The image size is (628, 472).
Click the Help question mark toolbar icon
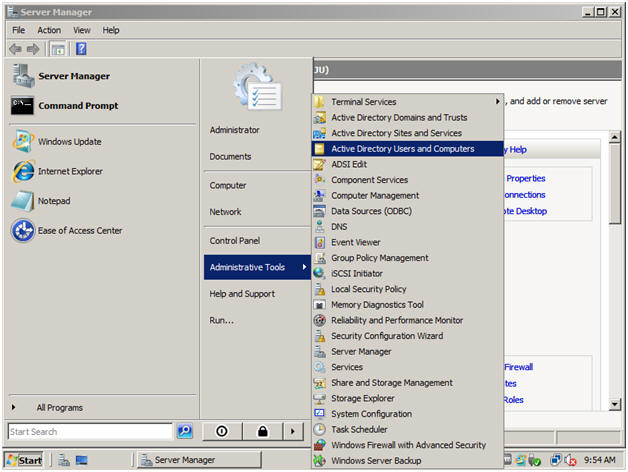[81, 49]
